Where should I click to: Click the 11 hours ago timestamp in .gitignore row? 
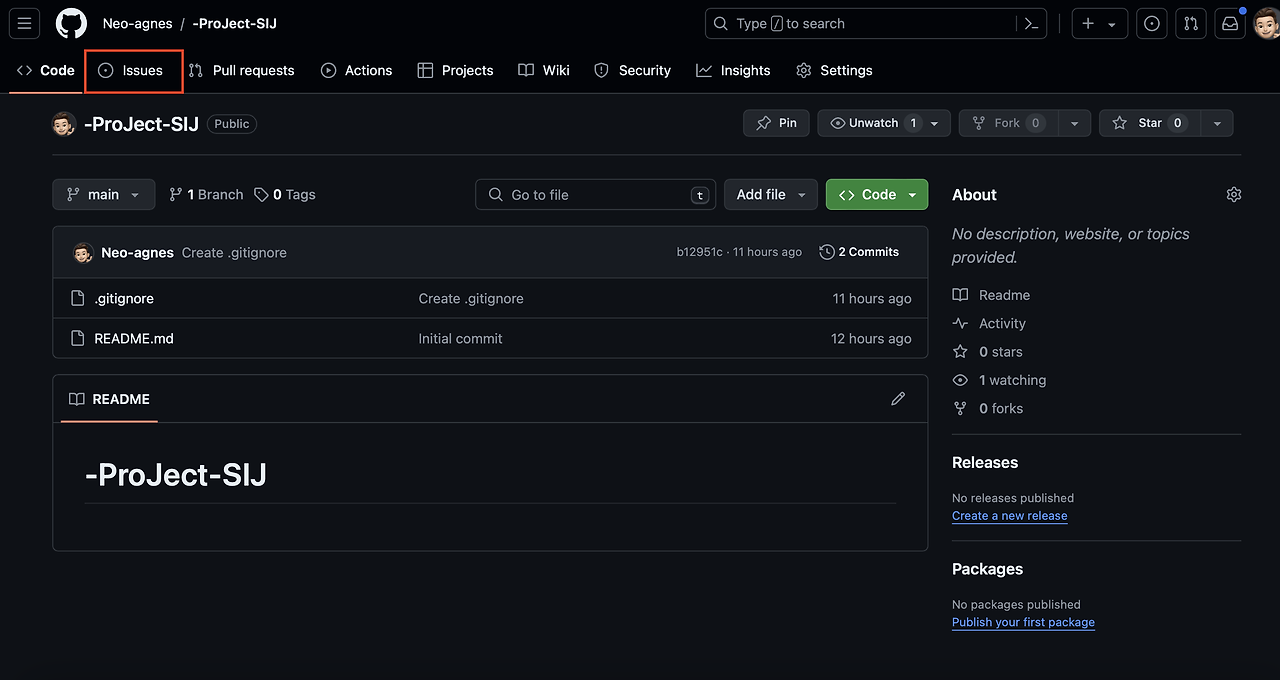(x=872, y=298)
